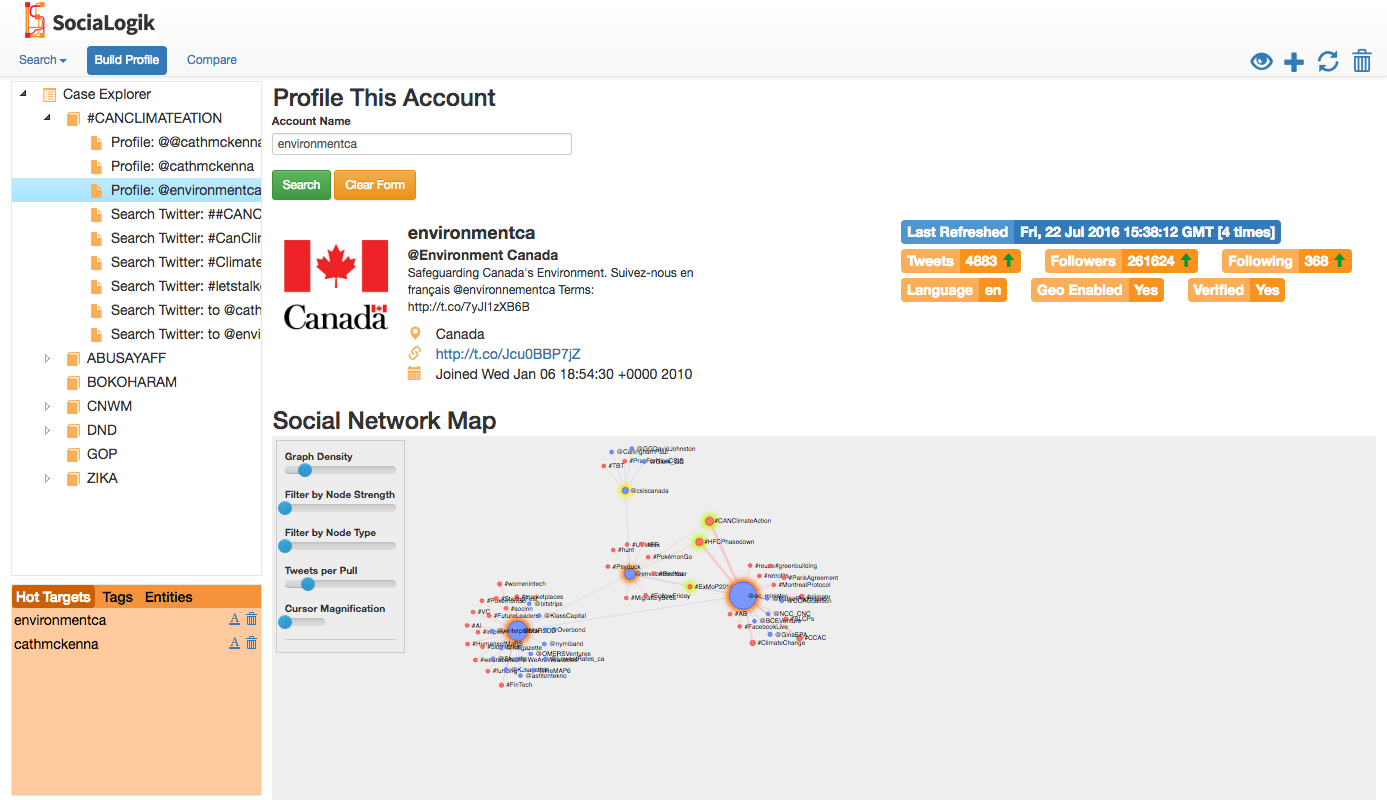Click the eye view icon in toolbar

pos(1262,62)
